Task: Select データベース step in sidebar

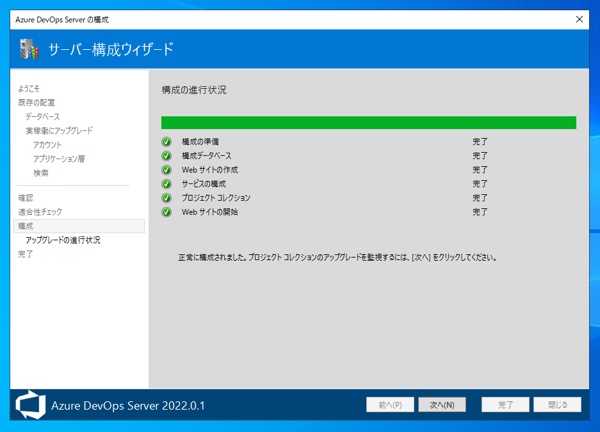Action: [42, 117]
